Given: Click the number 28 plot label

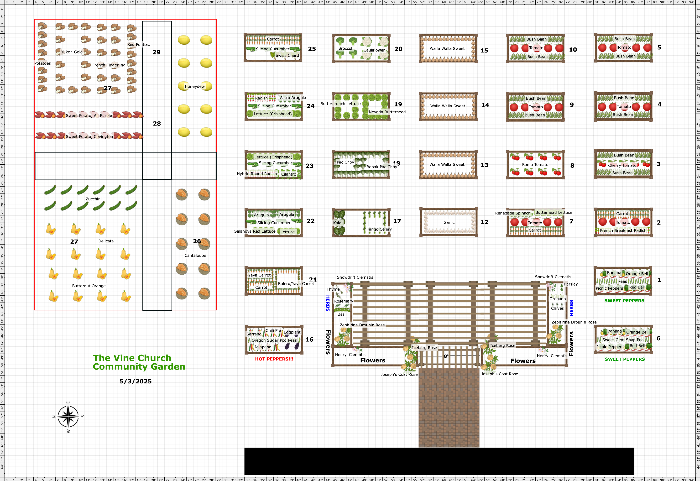Looking at the screenshot, I should 157,123.
